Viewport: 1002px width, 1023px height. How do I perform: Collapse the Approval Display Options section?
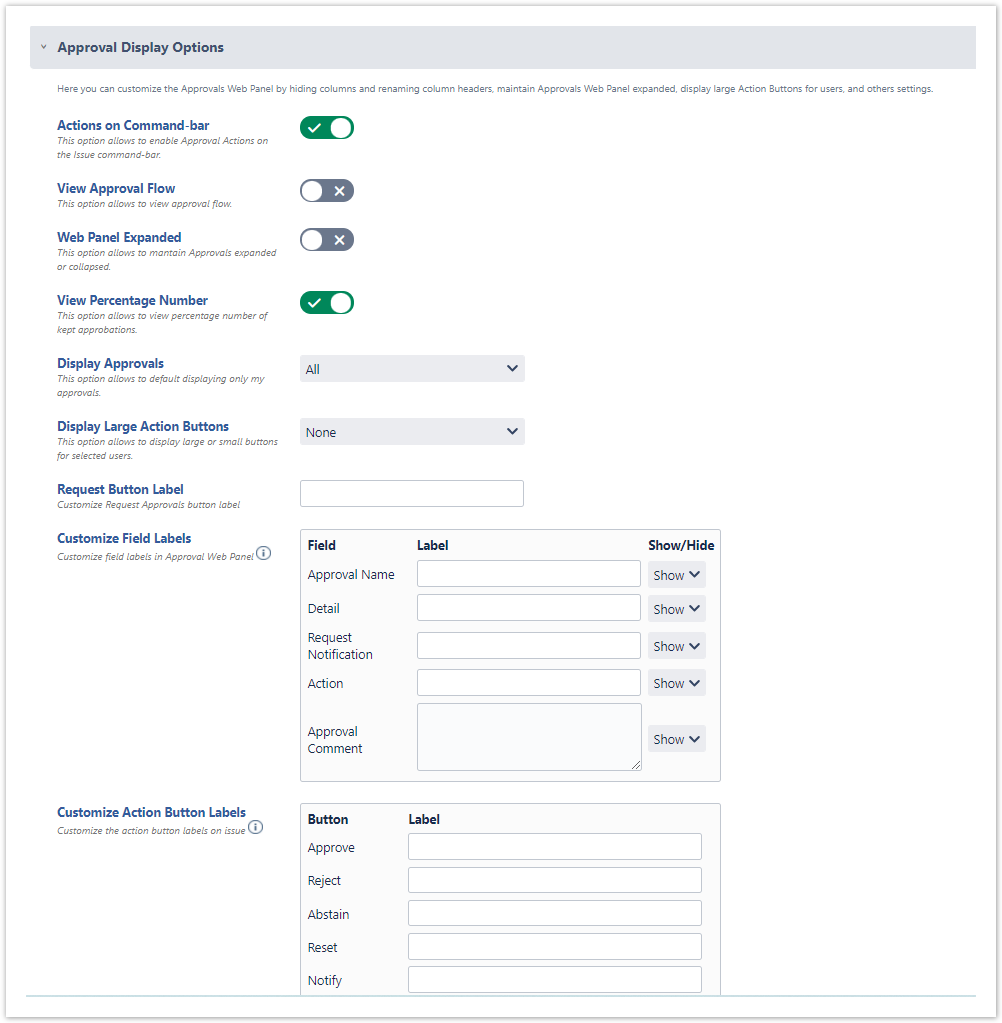click(x=44, y=47)
